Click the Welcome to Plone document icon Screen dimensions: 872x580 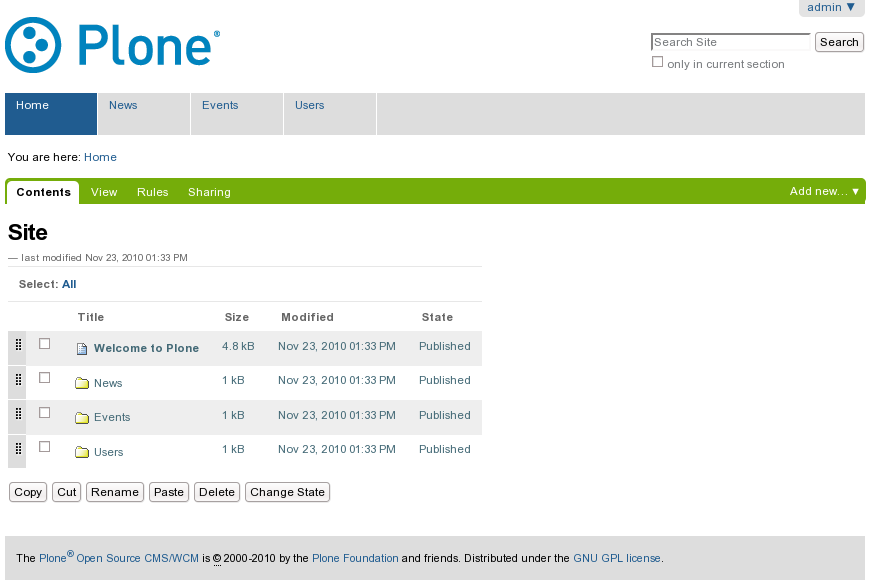[x=83, y=349]
